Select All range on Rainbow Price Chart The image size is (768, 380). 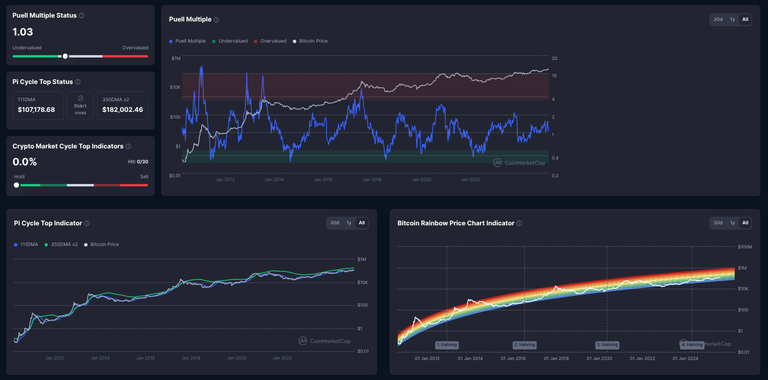point(745,223)
